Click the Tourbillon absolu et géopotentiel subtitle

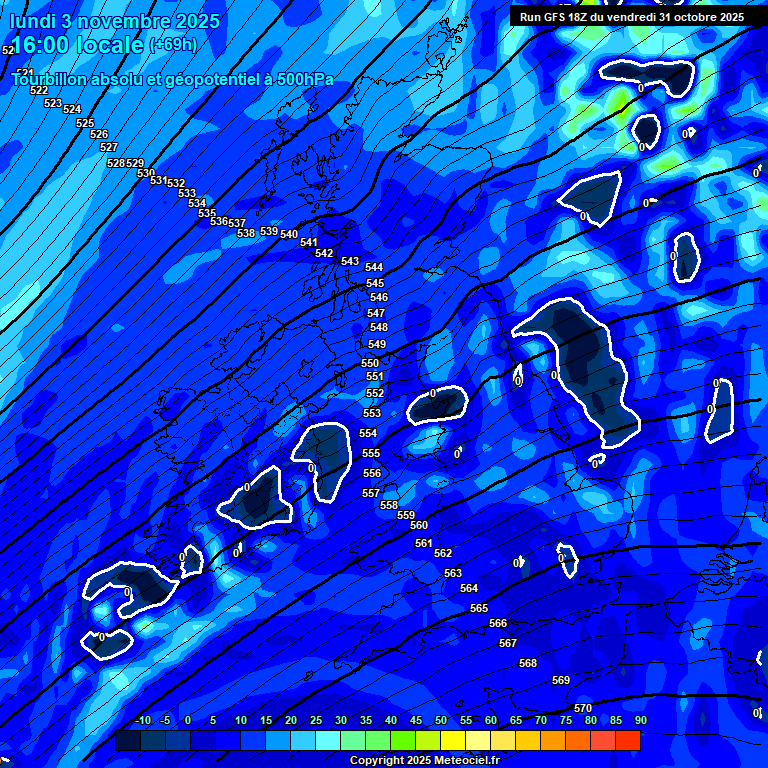[172, 80]
